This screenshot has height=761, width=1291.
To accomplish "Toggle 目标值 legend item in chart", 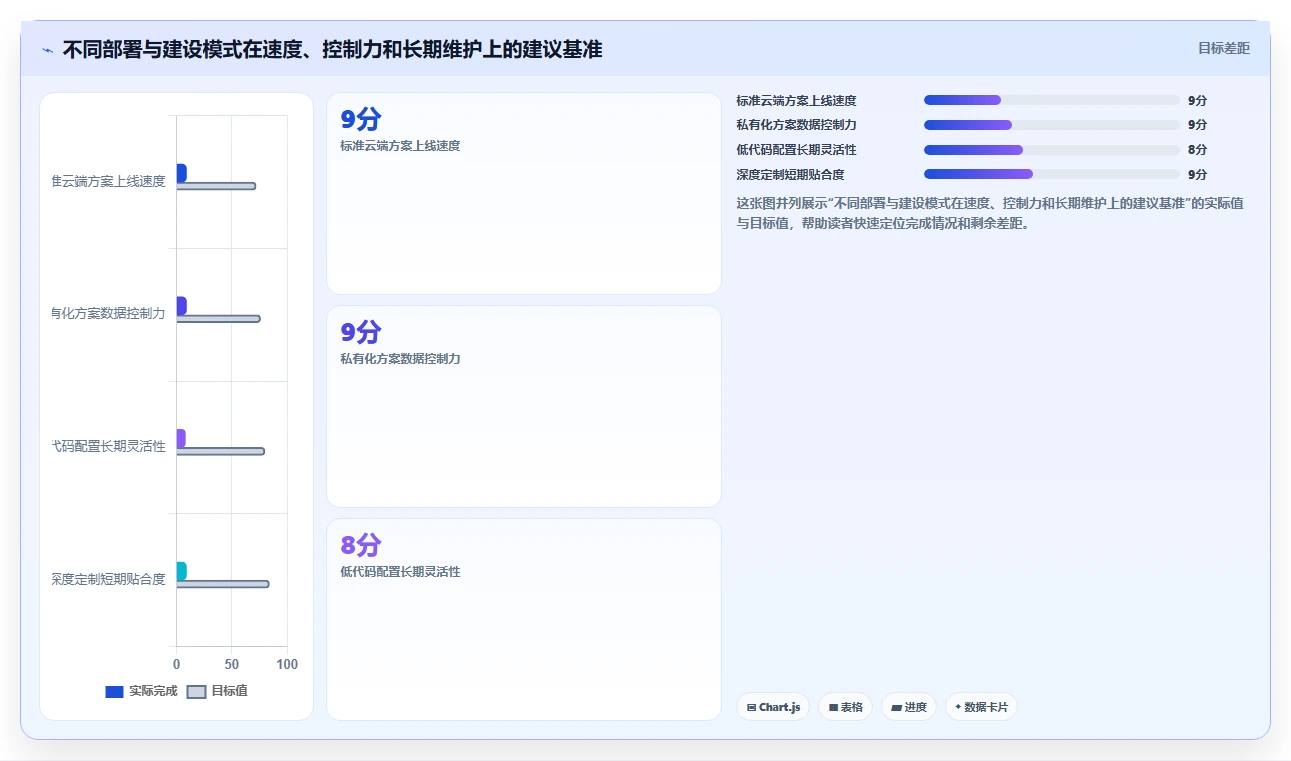I will 217,691.
